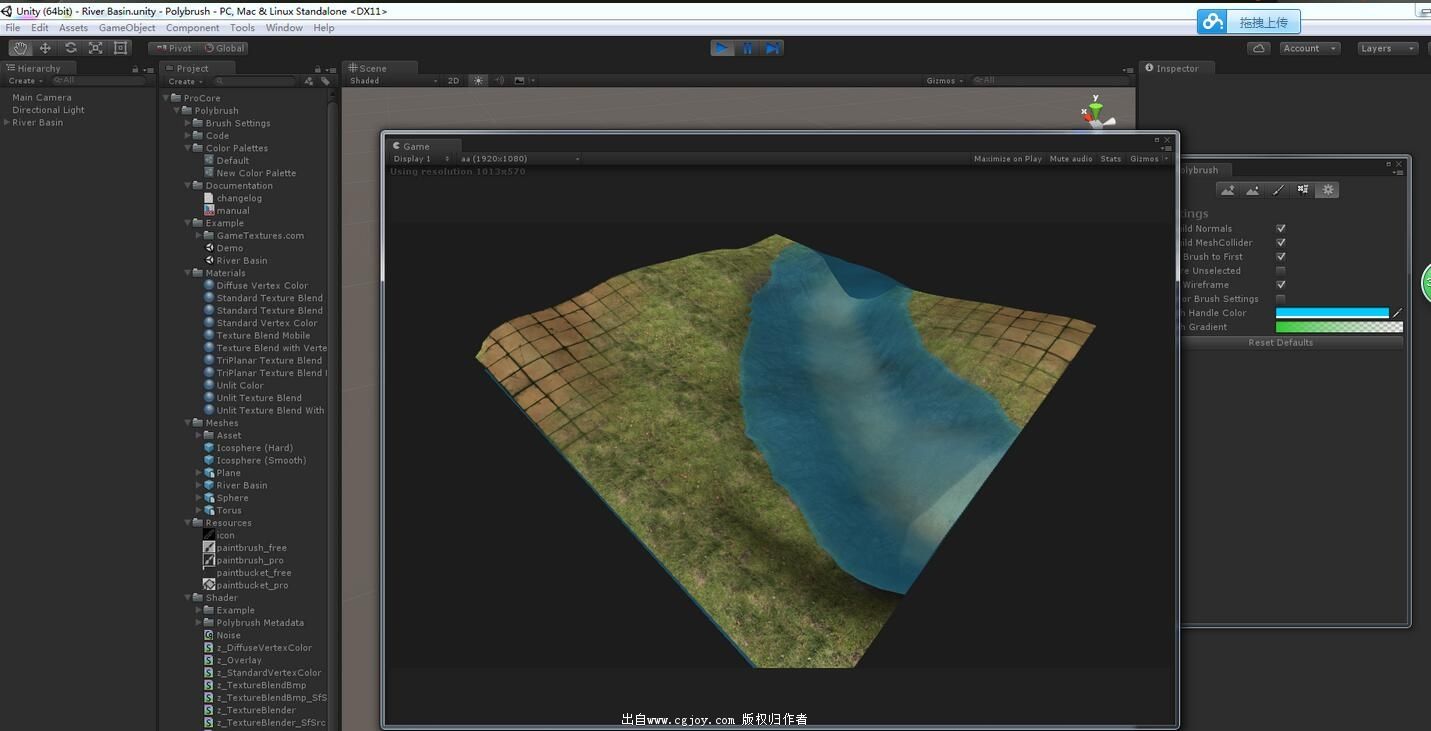The height and width of the screenshot is (731, 1431).
Task: Click the Reset Defaults button
Action: [1280, 343]
